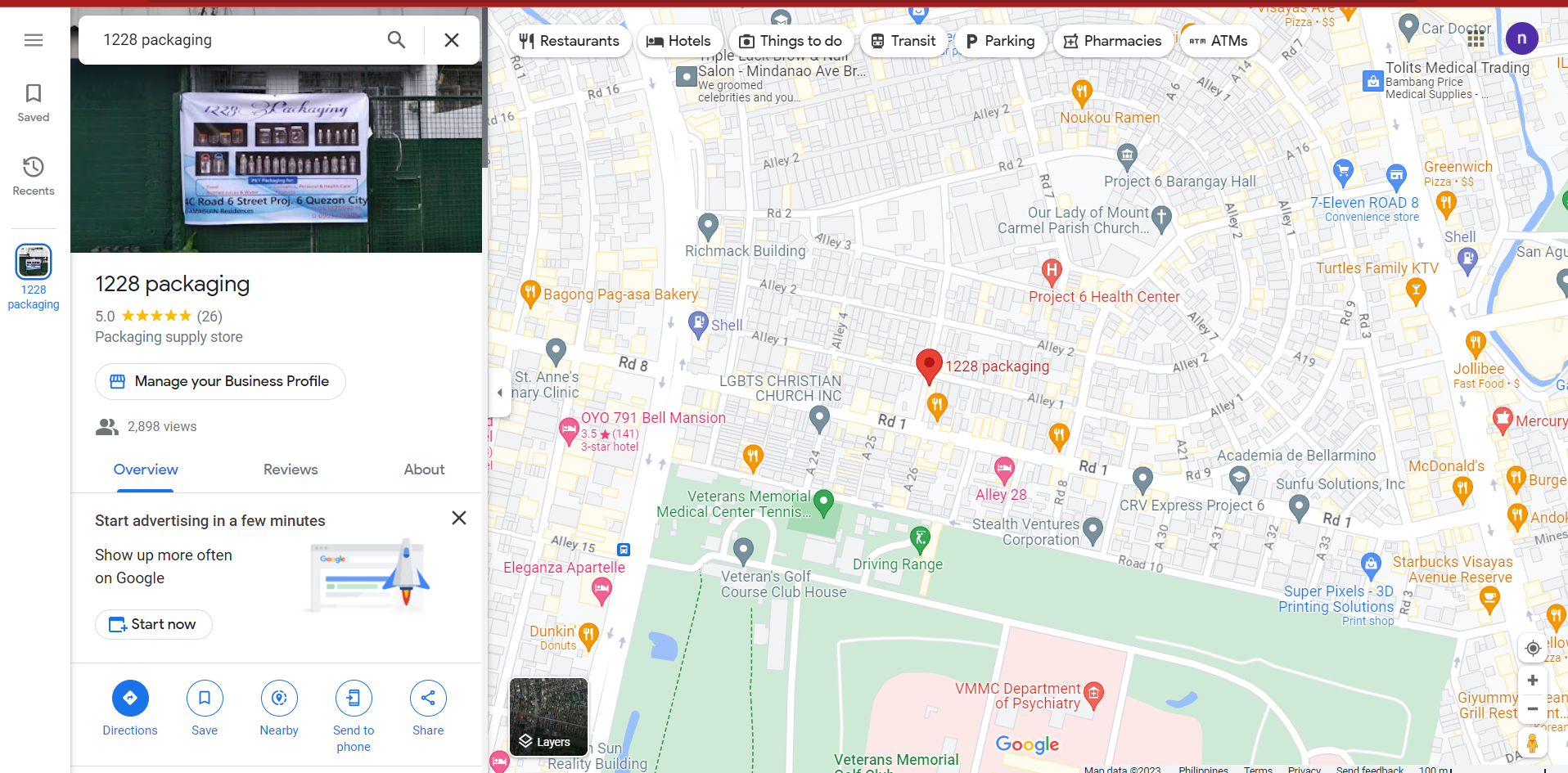Click the VMMC Department of Psychiatry marker
1568x773 pixels.
tap(1093, 695)
